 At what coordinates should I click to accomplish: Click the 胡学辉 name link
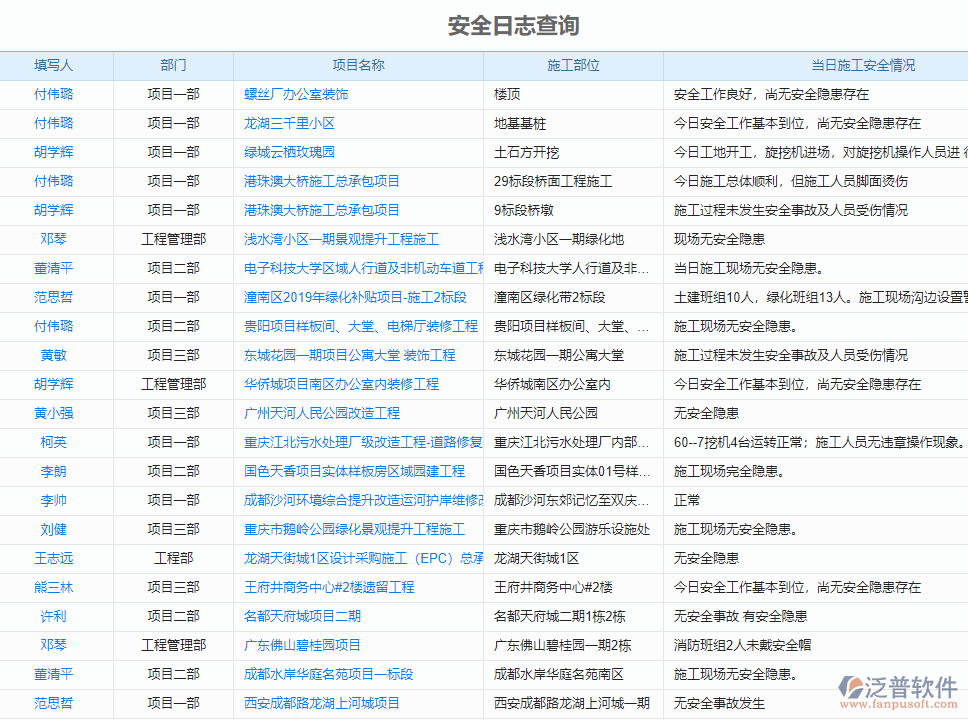(55, 152)
